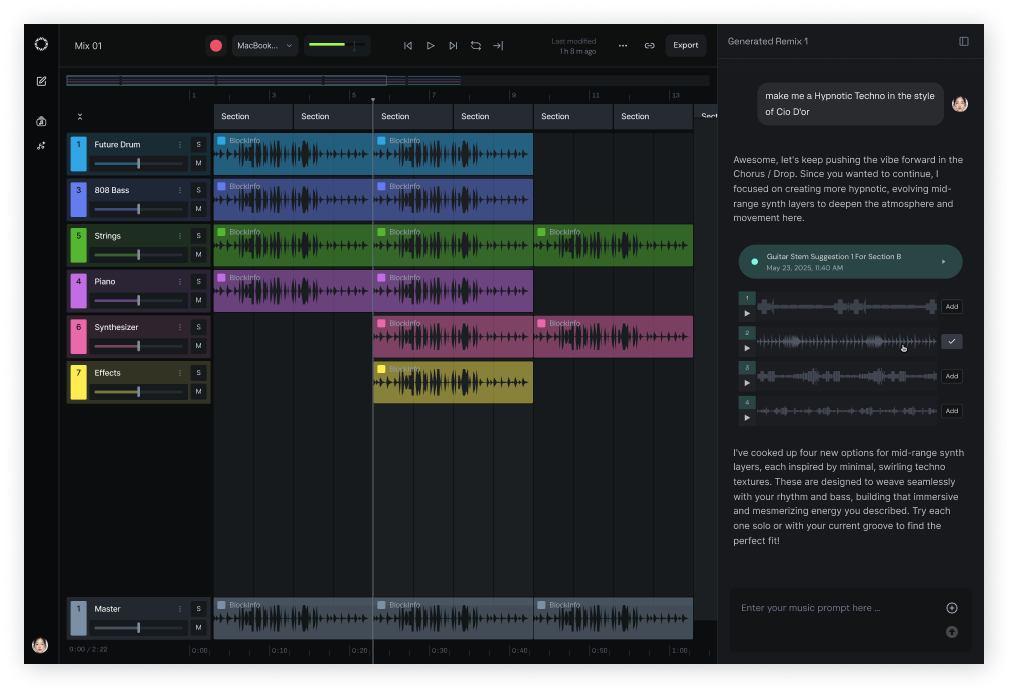Image resolution: width=1014 pixels, height=694 pixels.
Task: Adjust the Master volume slider
Action: (x=138, y=628)
